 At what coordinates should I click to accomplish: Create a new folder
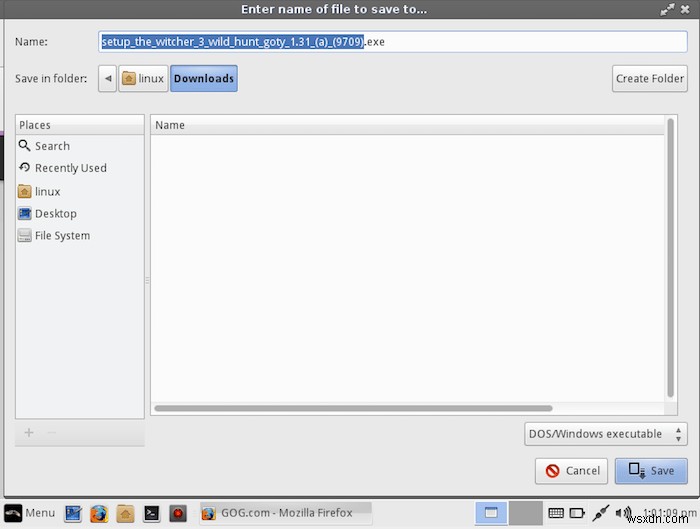click(x=650, y=79)
